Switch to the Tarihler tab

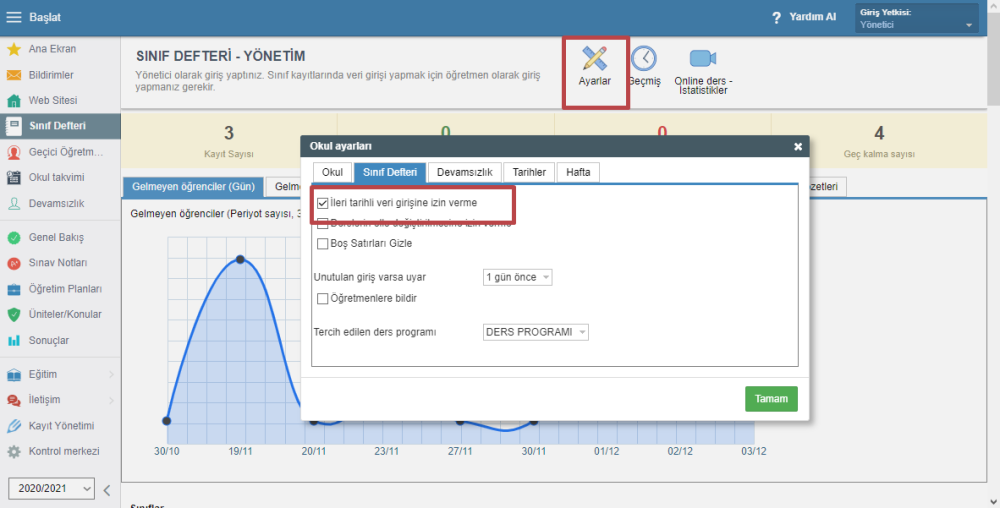(529, 172)
